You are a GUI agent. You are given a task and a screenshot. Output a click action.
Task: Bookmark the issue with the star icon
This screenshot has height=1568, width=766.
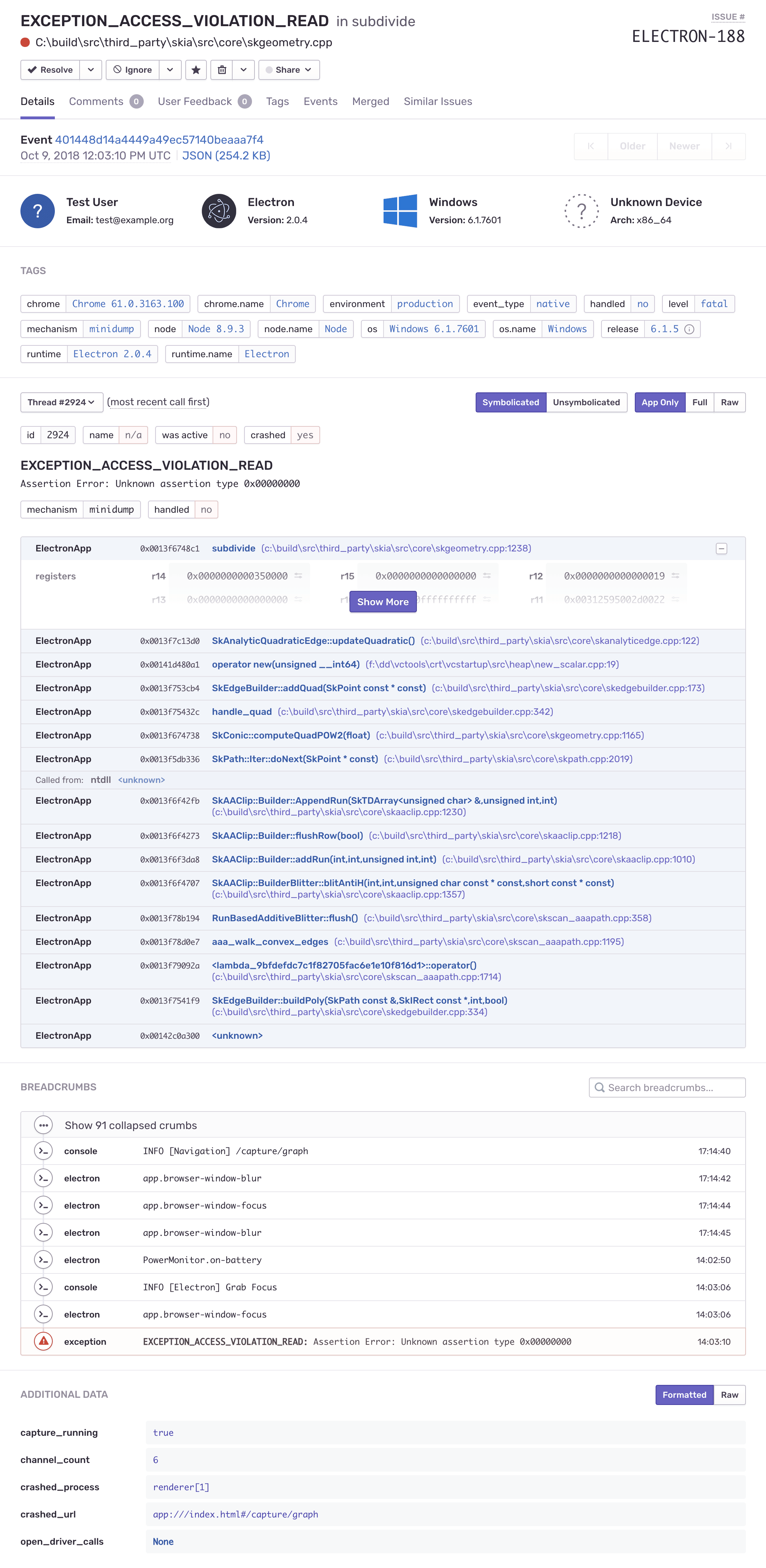pyautogui.click(x=196, y=70)
